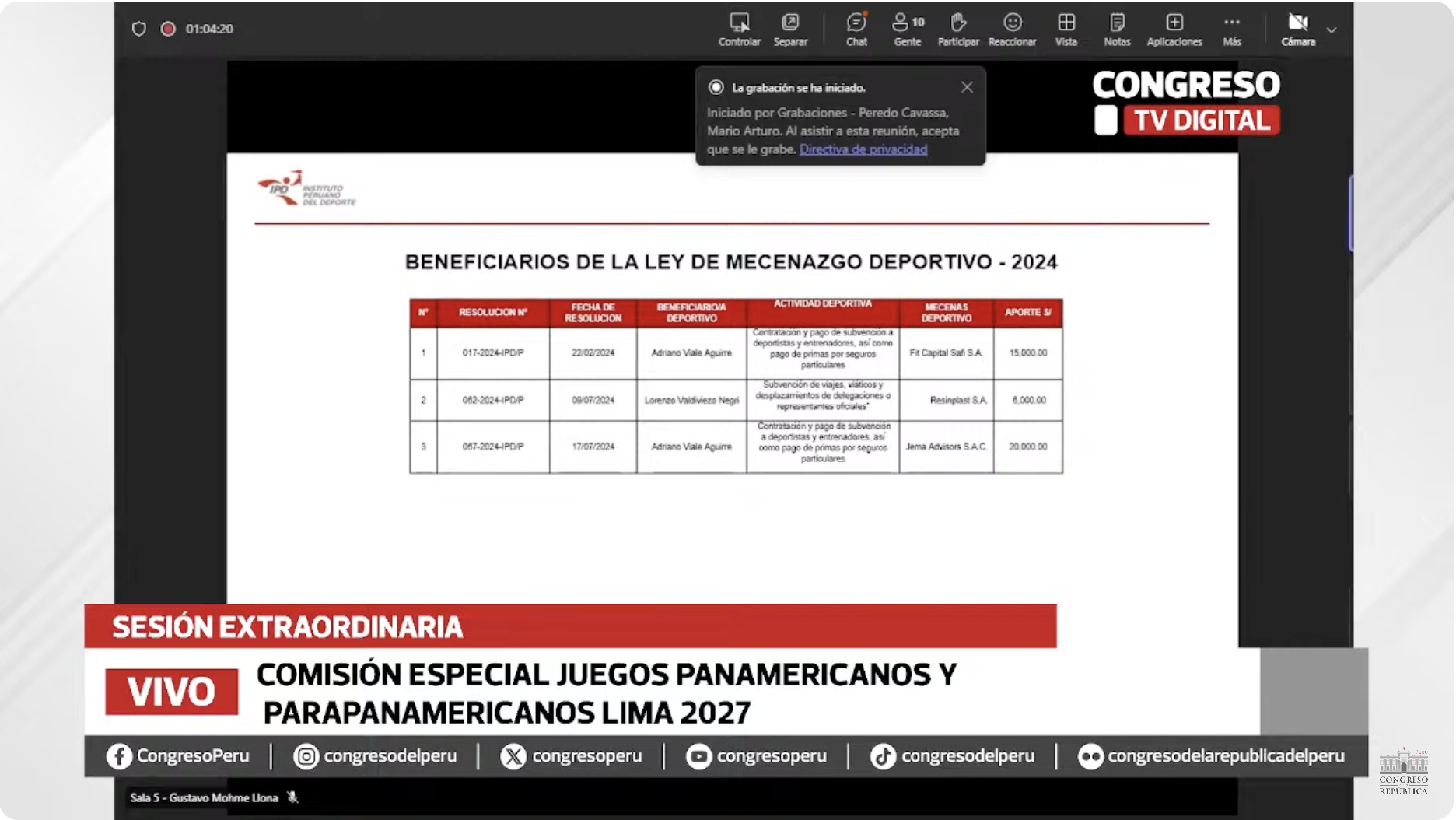Click the Flickr congresodelarepublicadelperu icon
Image resolution: width=1456 pixels, height=820 pixels.
[1090, 756]
